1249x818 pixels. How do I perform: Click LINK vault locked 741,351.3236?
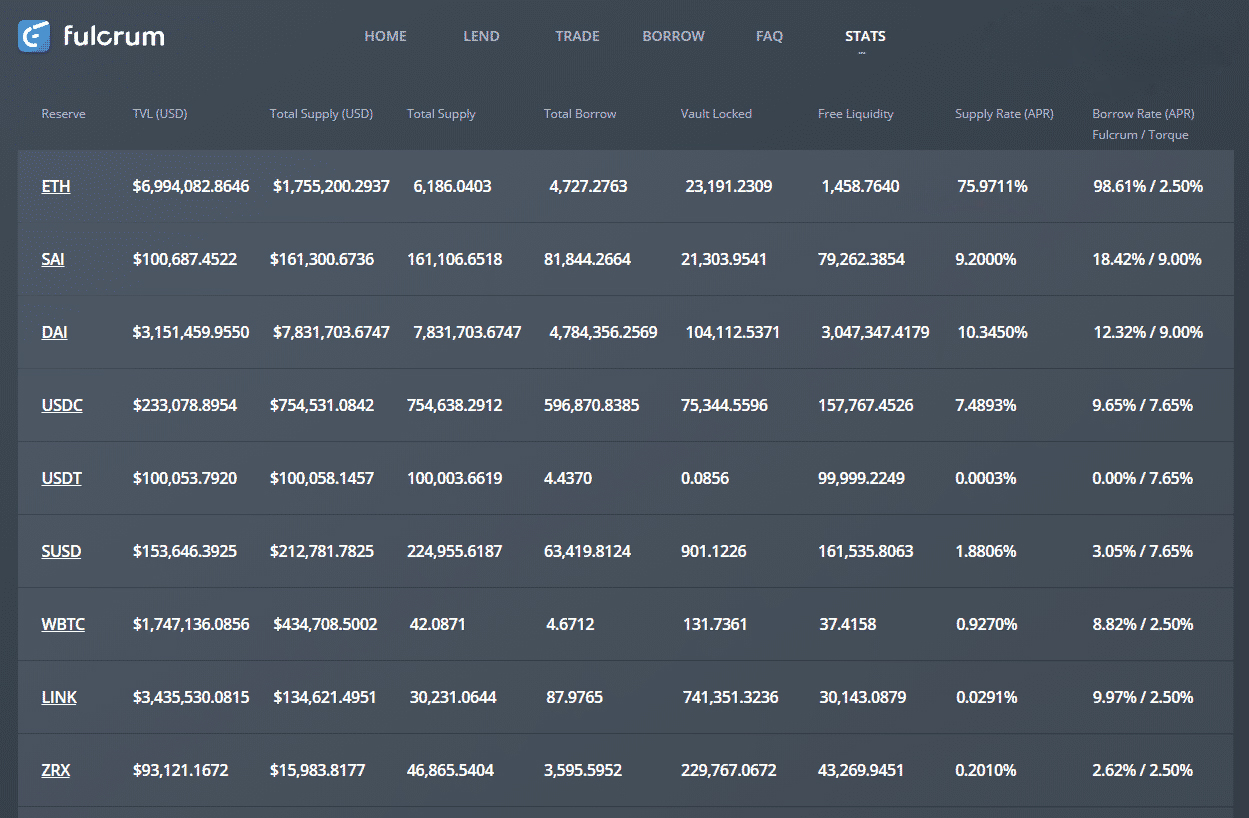pyautogui.click(x=731, y=697)
